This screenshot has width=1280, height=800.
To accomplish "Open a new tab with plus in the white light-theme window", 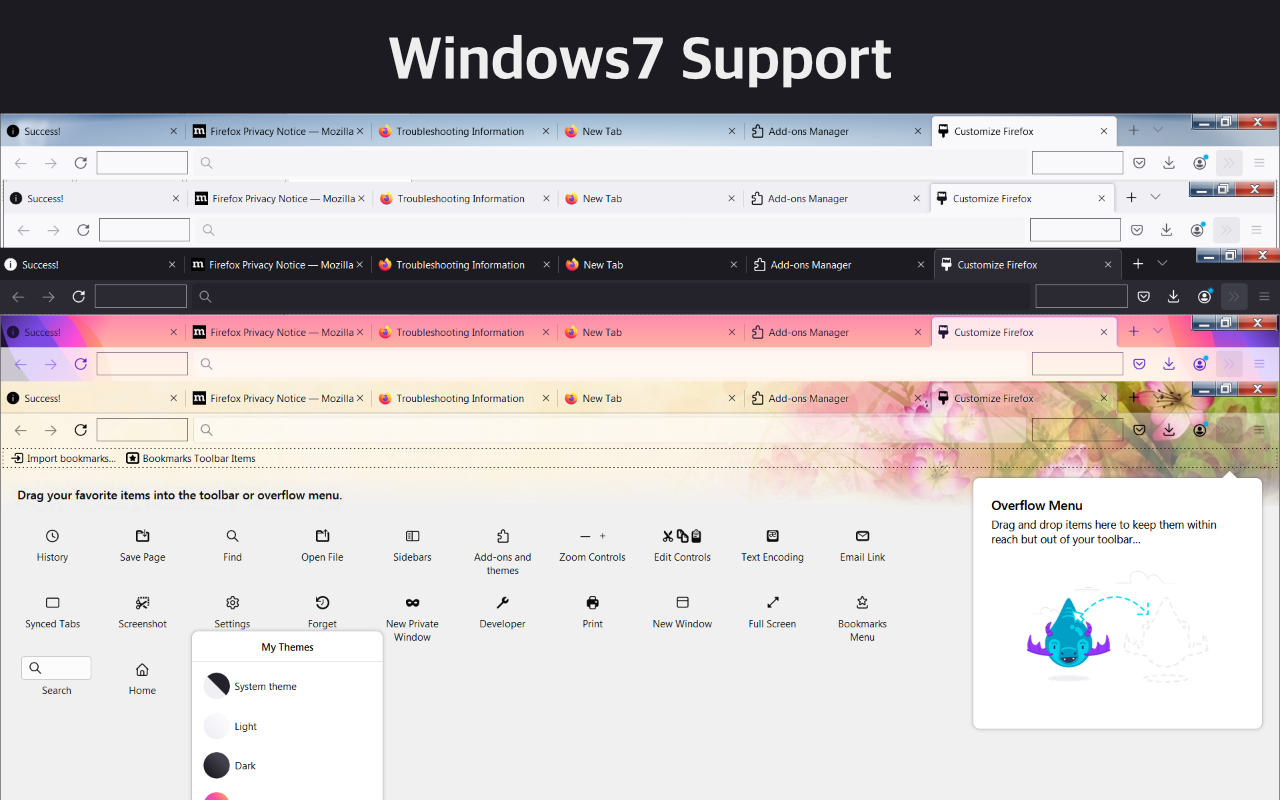I will click(x=1131, y=198).
